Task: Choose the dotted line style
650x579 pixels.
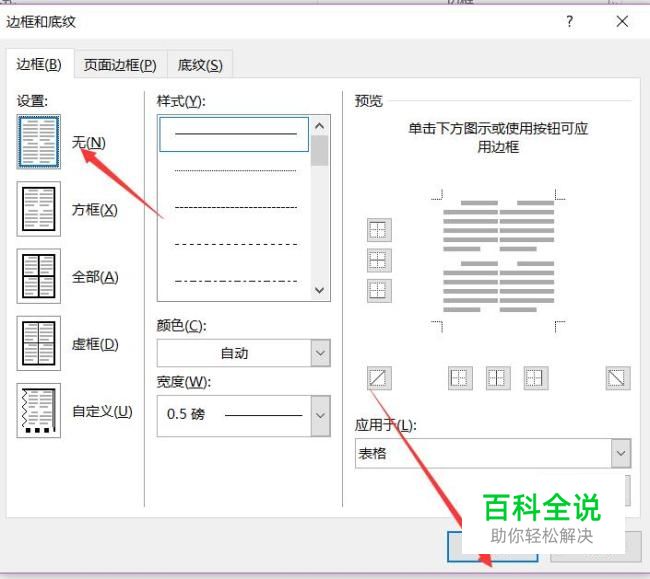Action: [x=235, y=171]
